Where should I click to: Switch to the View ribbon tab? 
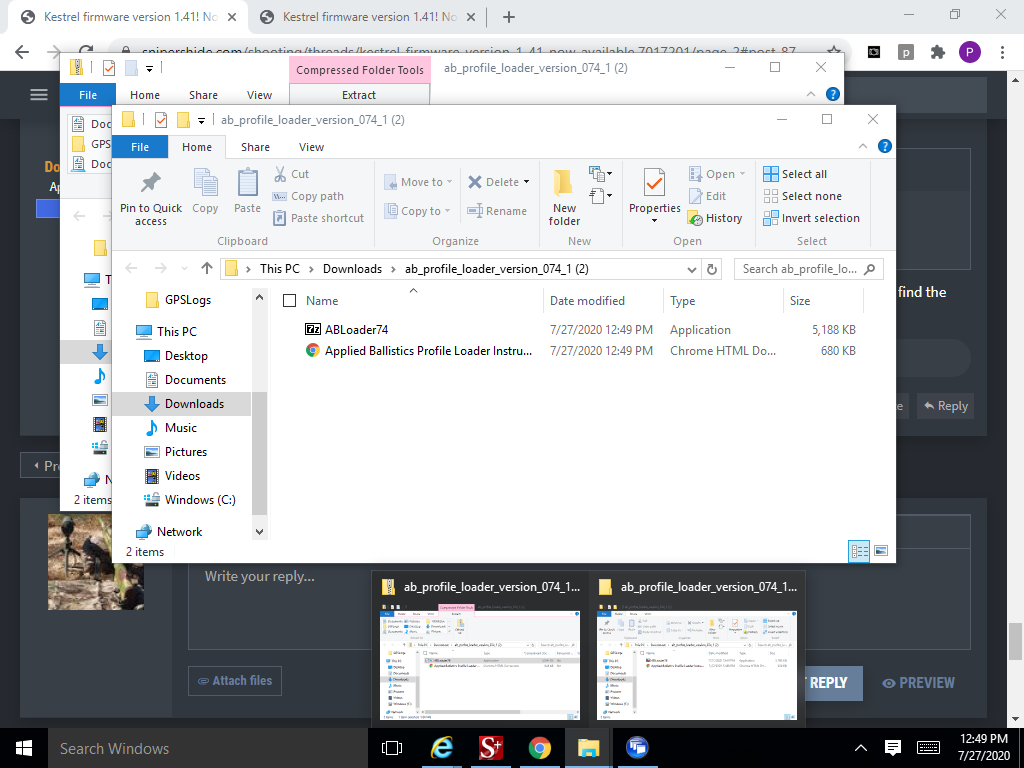click(312, 147)
